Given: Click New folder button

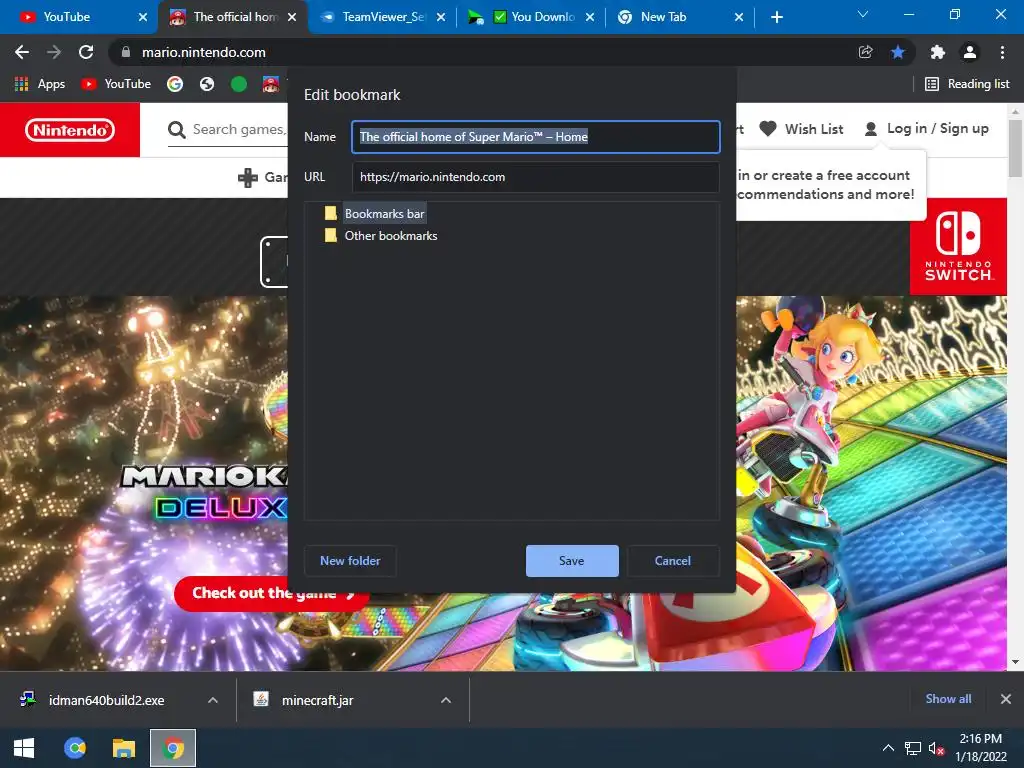Looking at the screenshot, I should [350, 561].
